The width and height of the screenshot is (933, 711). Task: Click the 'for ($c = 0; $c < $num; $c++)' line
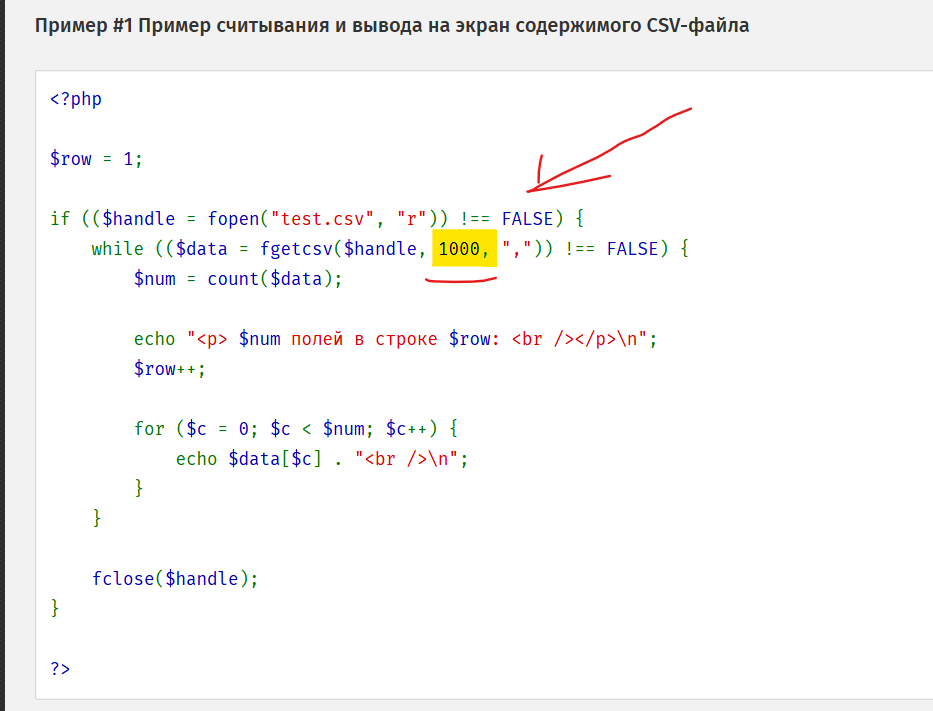[x=296, y=428]
